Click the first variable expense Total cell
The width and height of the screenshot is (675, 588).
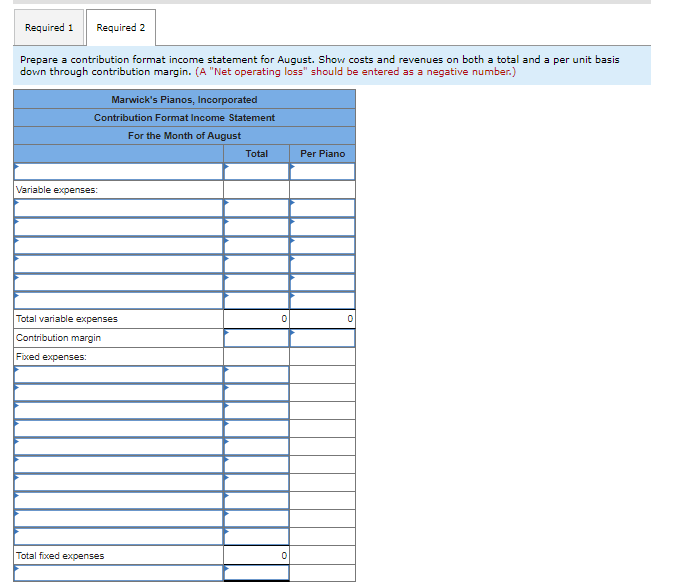pos(257,208)
